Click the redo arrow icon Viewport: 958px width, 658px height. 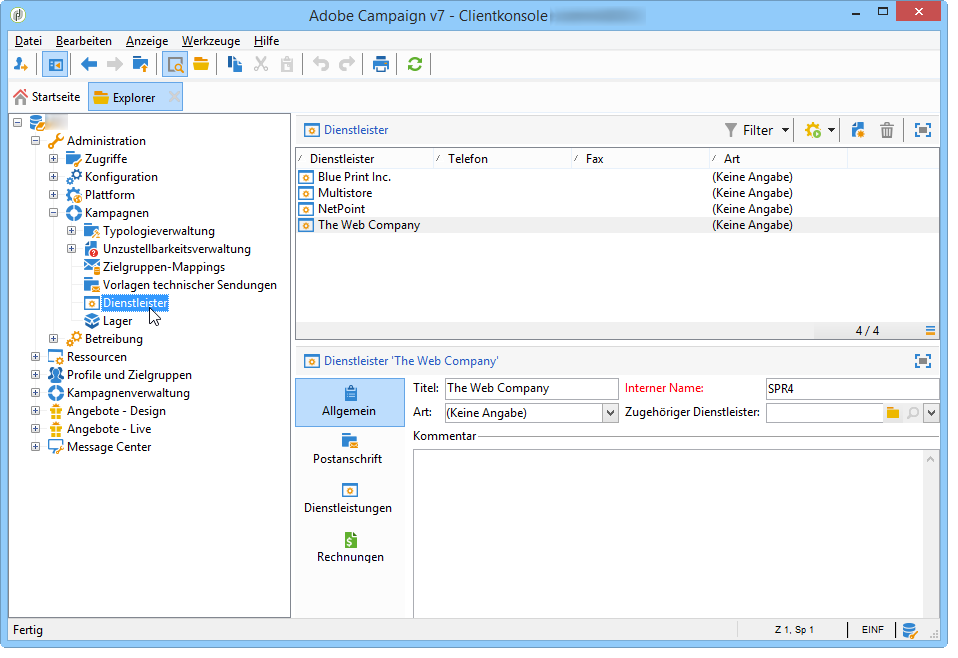tap(346, 64)
